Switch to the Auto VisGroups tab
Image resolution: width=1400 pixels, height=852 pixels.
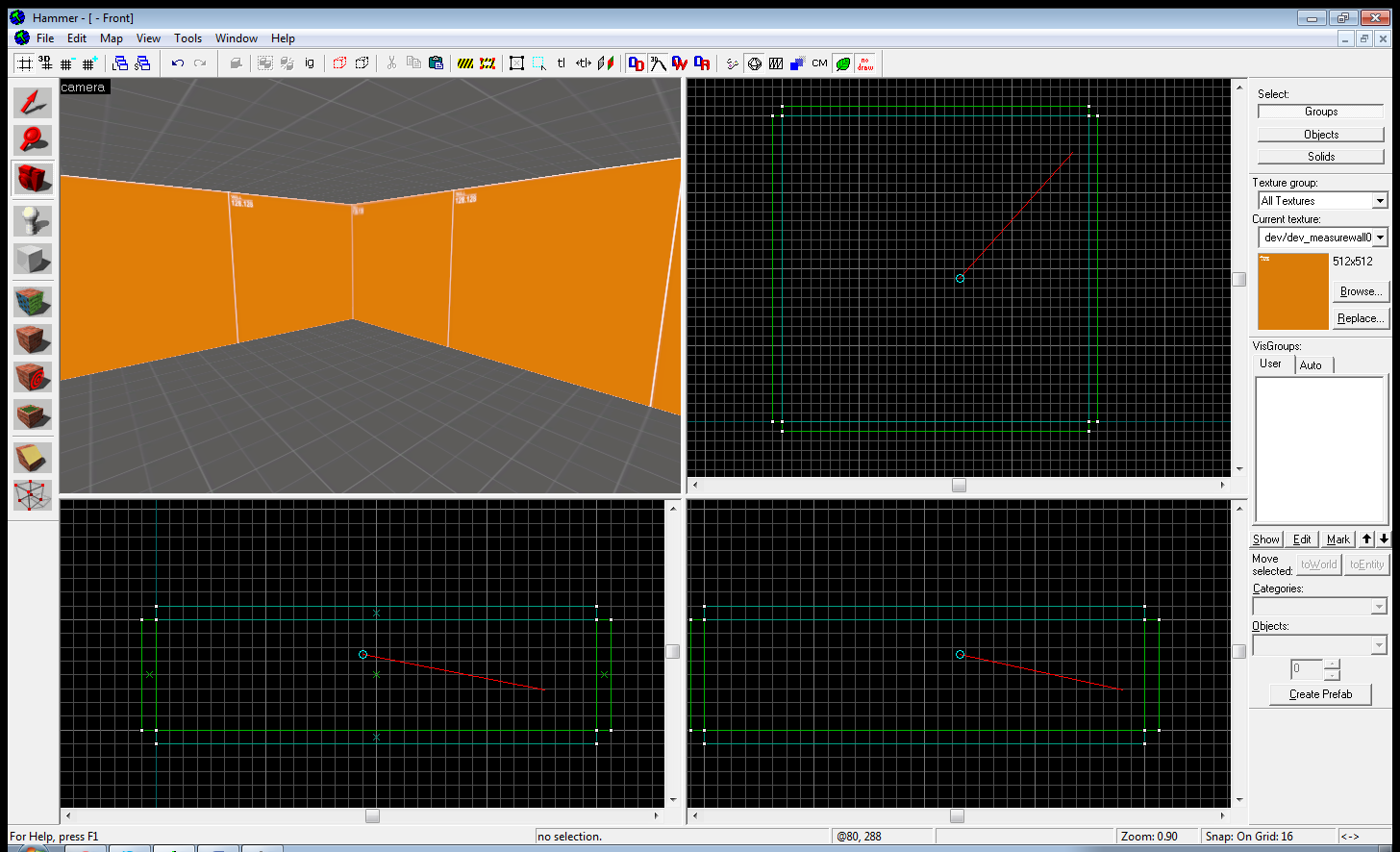(1311, 364)
